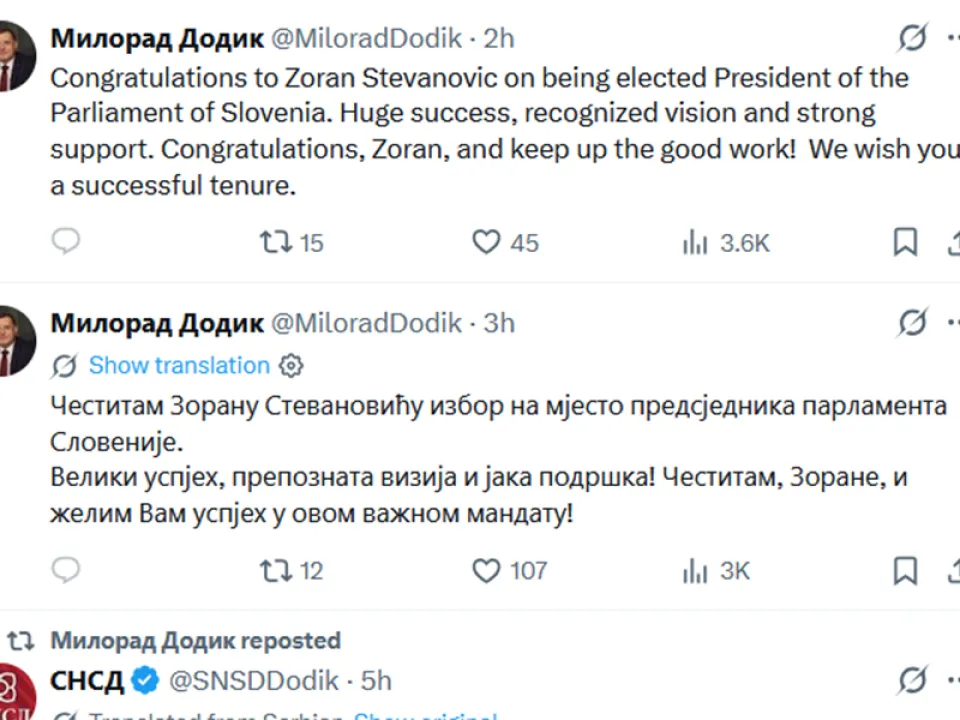Click Милорад Додик reposted label
Image resolution: width=960 pixels, height=720 pixels.
195,640
